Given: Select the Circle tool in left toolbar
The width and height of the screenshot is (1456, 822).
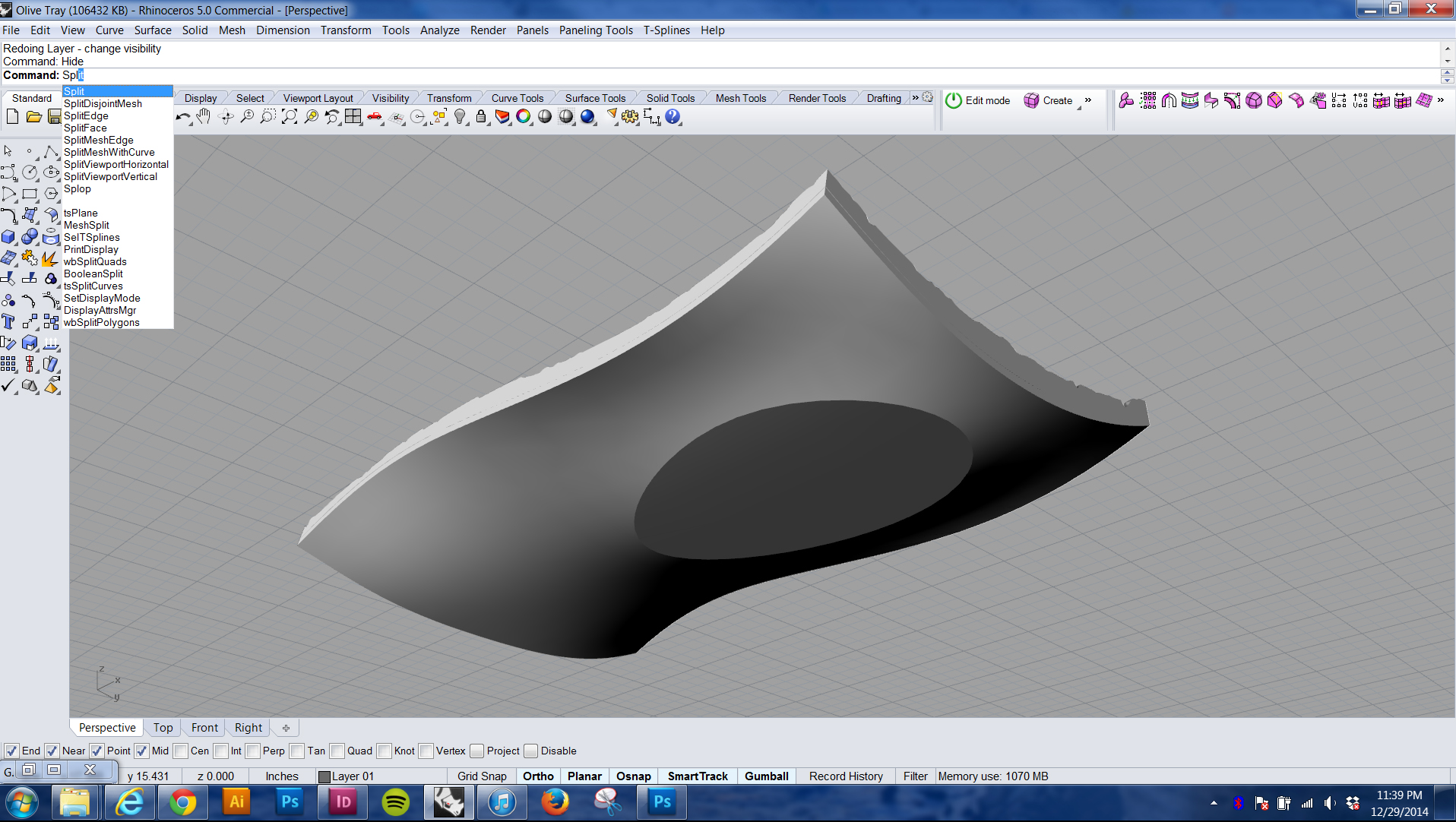Looking at the screenshot, I should point(30,172).
